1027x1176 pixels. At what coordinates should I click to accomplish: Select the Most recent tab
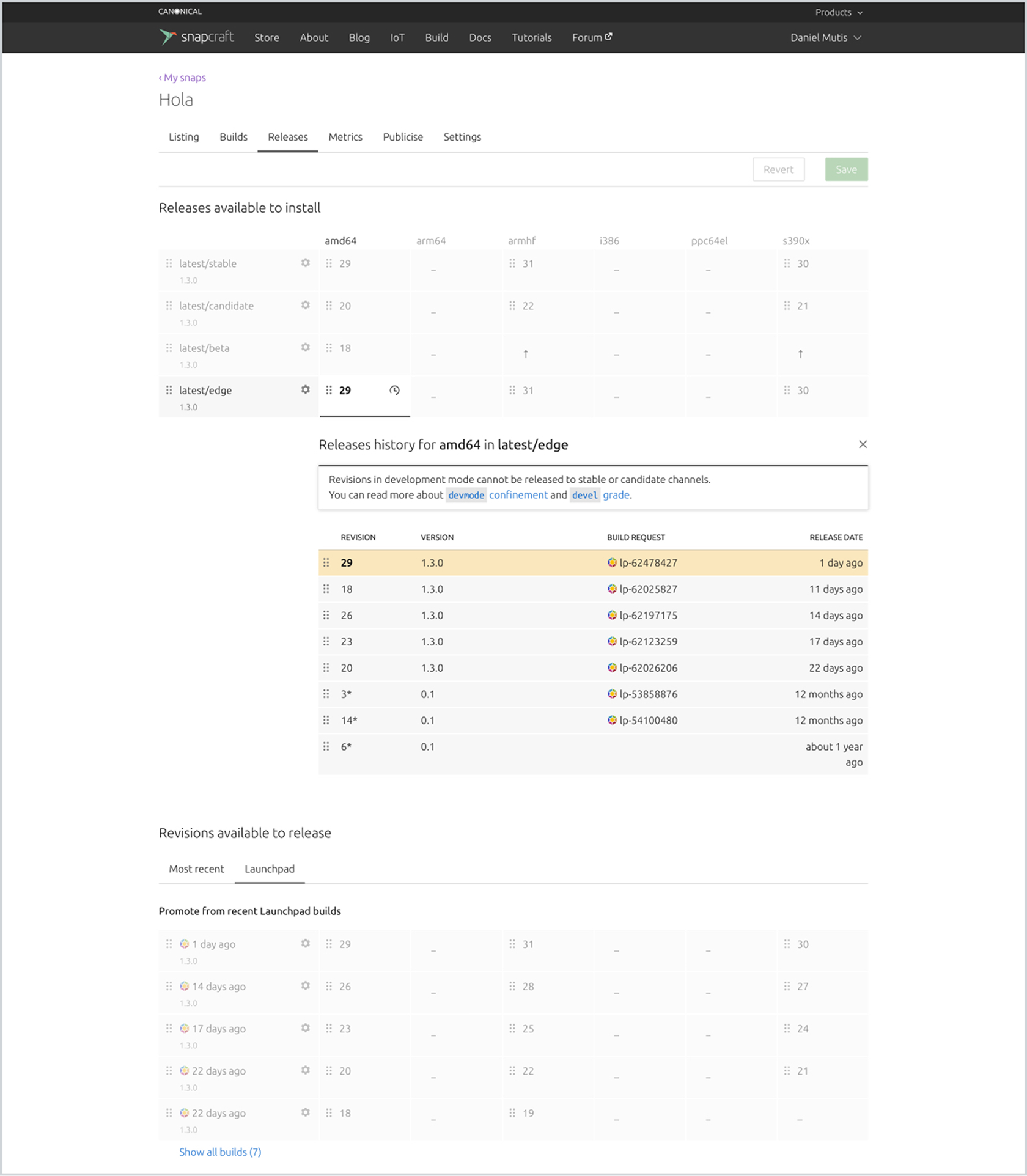pyautogui.click(x=196, y=869)
